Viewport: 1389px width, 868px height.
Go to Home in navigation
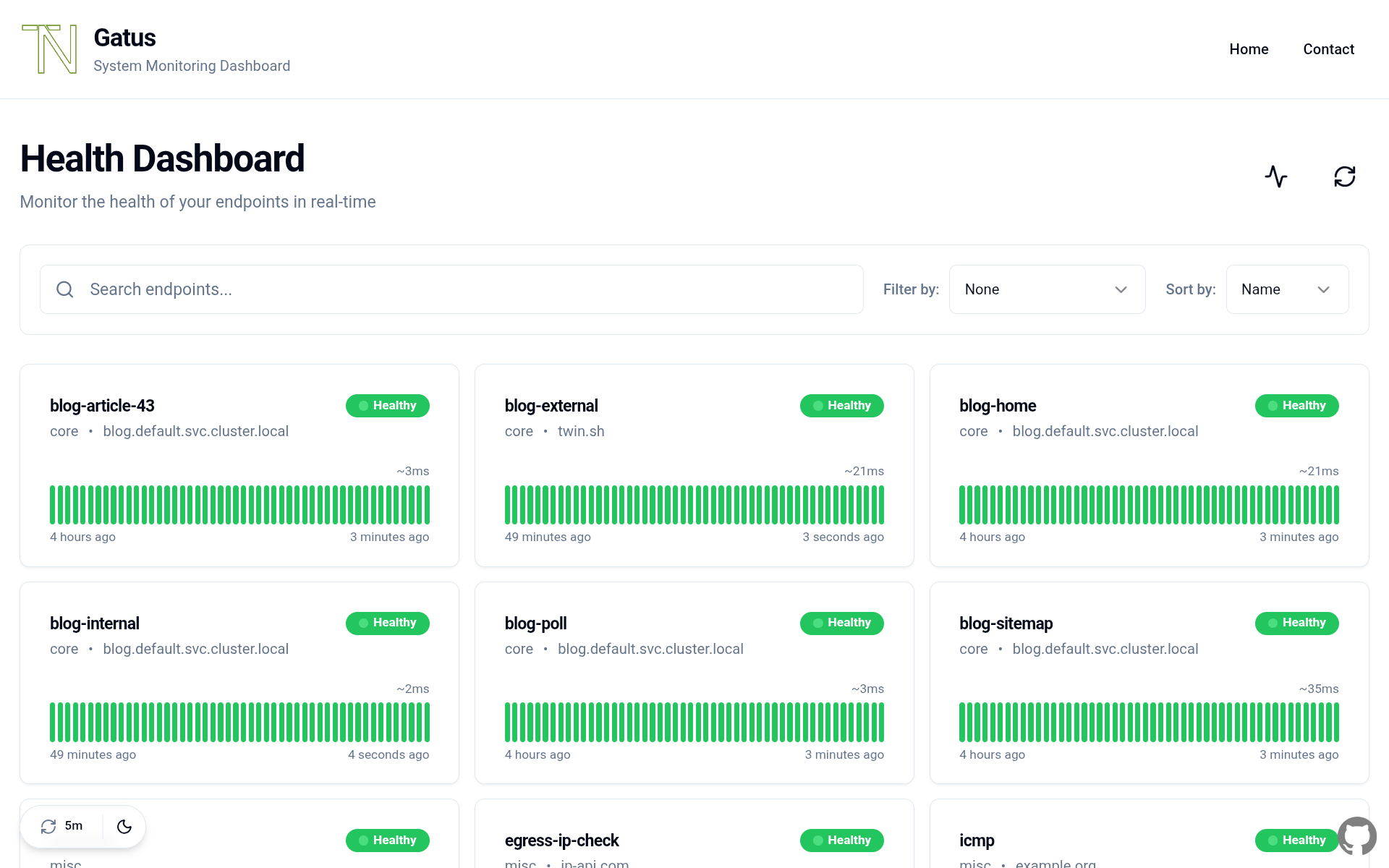tap(1249, 49)
